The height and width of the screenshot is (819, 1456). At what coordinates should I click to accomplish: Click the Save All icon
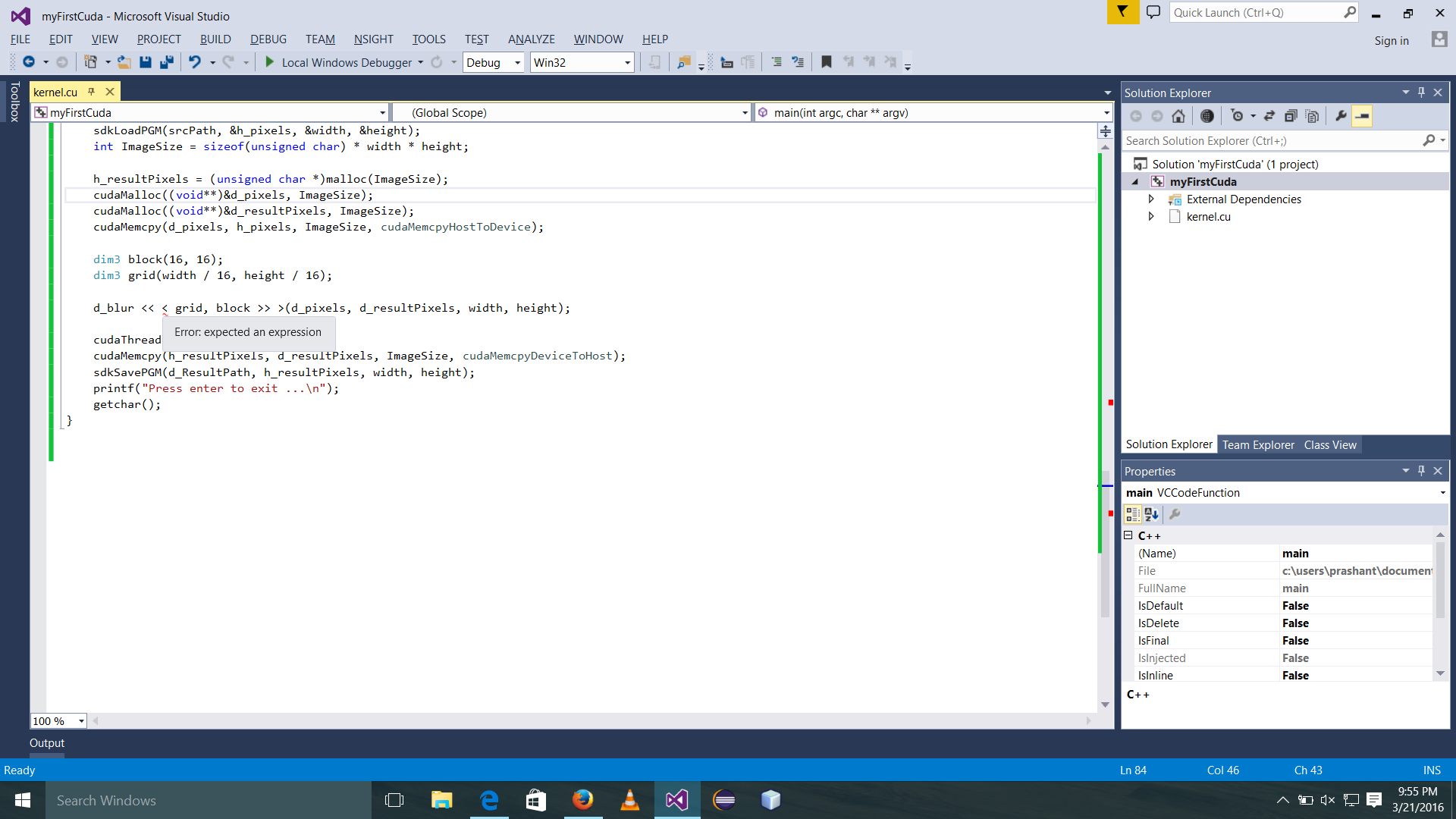tap(167, 62)
